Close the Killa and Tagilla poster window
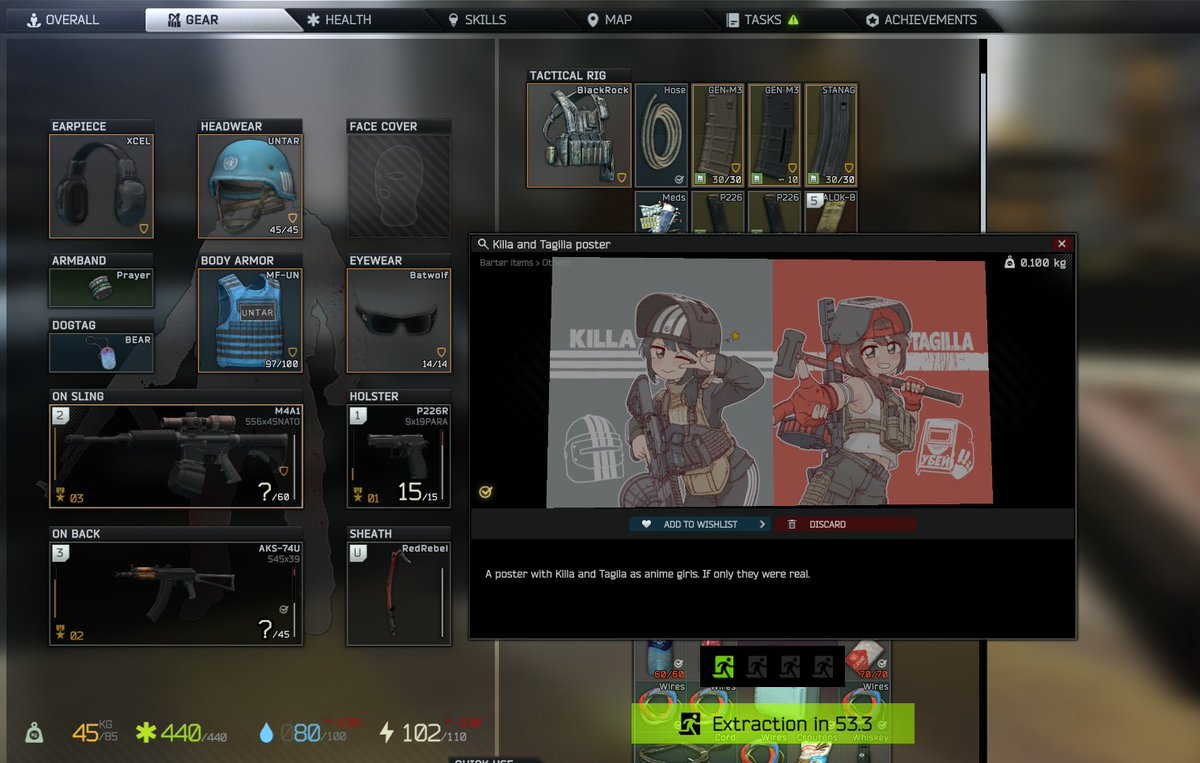Viewport: 1200px width, 763px height. tap(1062, 244)
